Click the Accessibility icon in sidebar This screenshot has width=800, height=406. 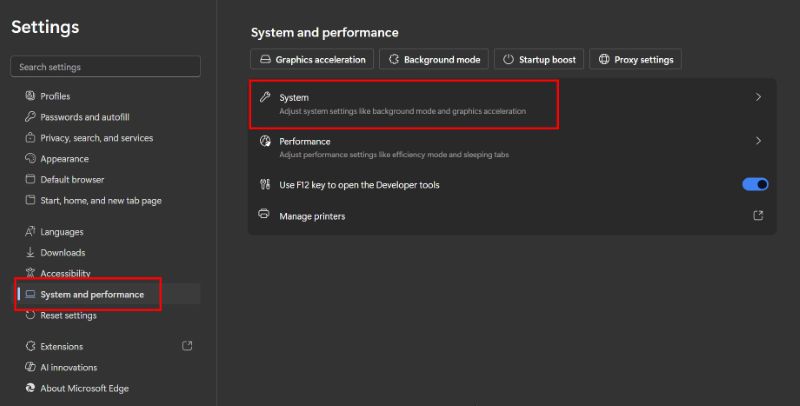[x=29, y=274]
